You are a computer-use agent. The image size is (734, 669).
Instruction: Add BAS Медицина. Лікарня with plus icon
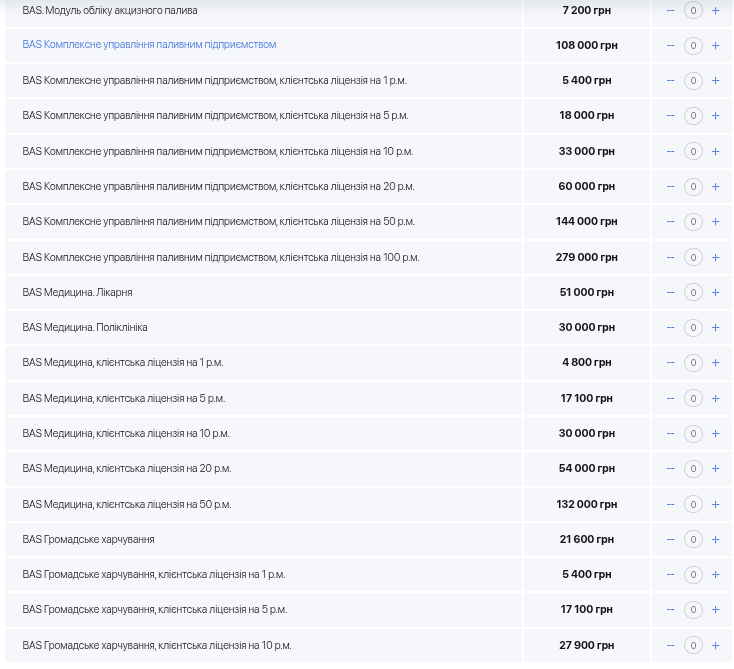(715, 293)
